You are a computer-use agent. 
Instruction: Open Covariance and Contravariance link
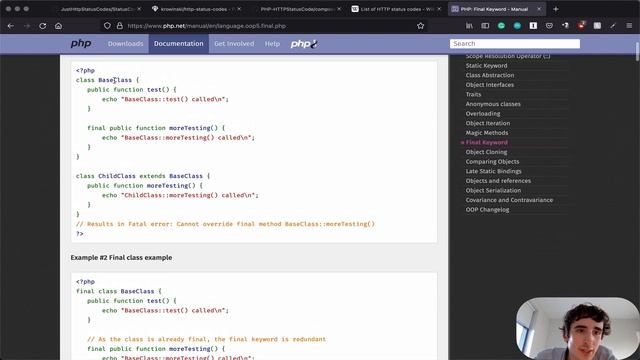click(509, 200)
